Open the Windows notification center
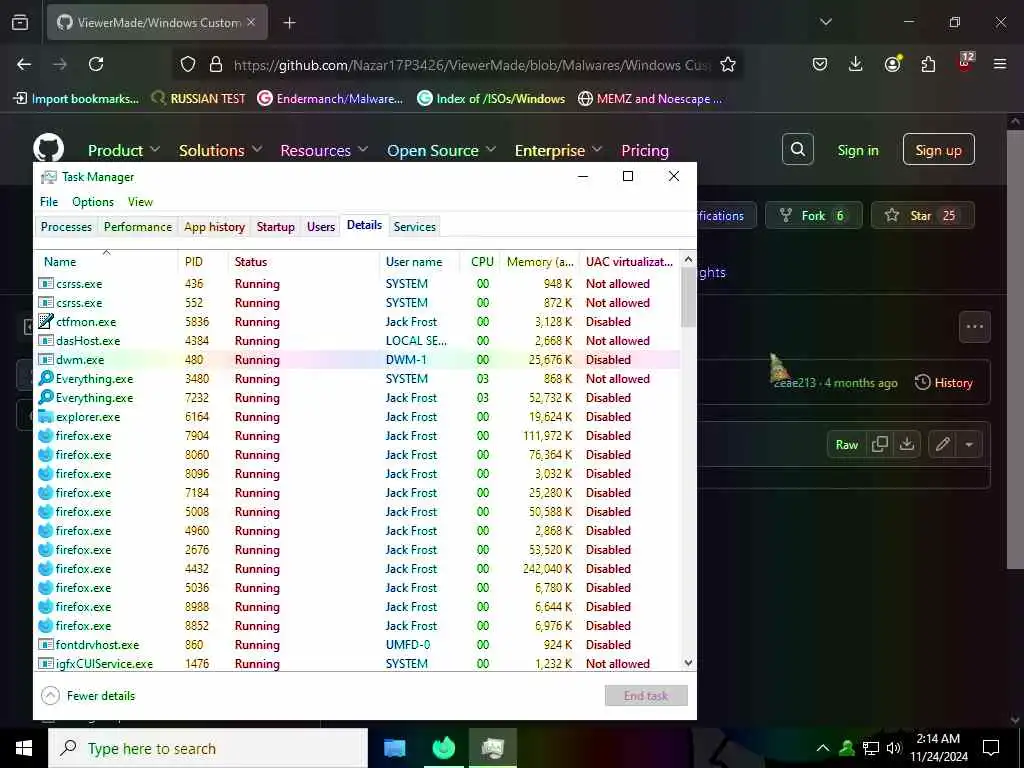This screenshot has height=768, width=1024. (x=991, y=748)
